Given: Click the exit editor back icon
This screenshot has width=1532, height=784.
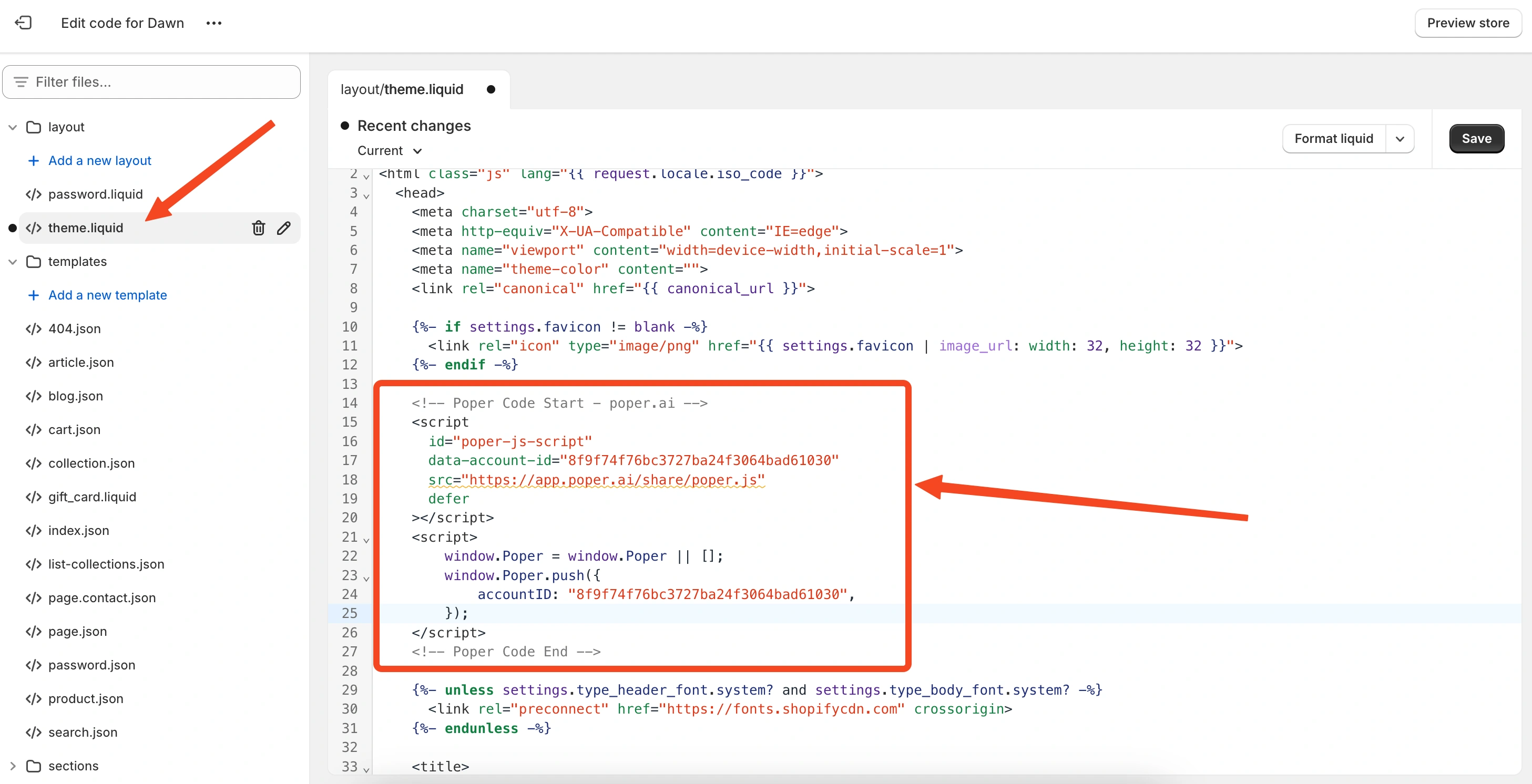Looking at the screenshot, I should [23, 23].
